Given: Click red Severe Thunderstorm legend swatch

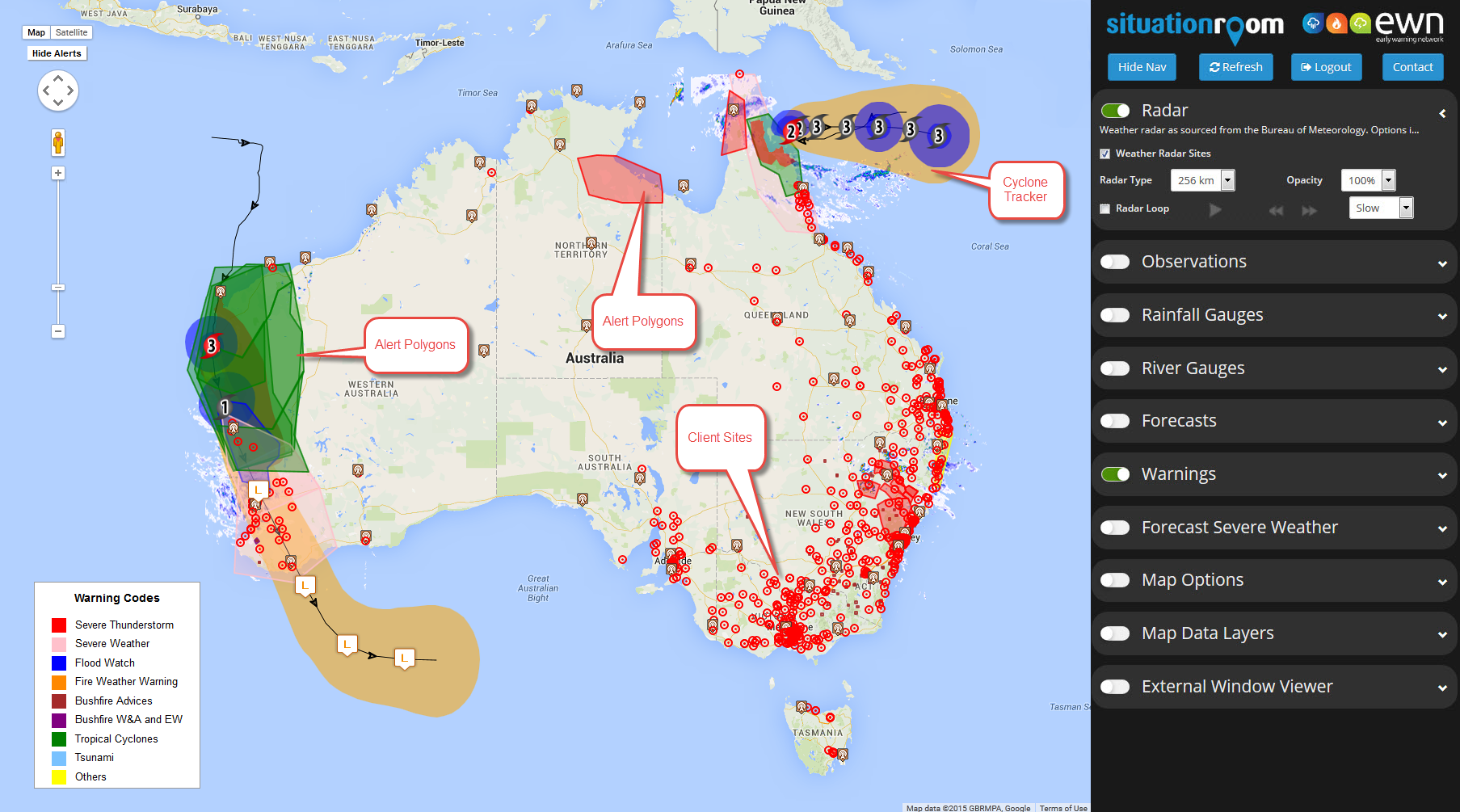Looking at the screenshot, I should click(x=59, y=625).
